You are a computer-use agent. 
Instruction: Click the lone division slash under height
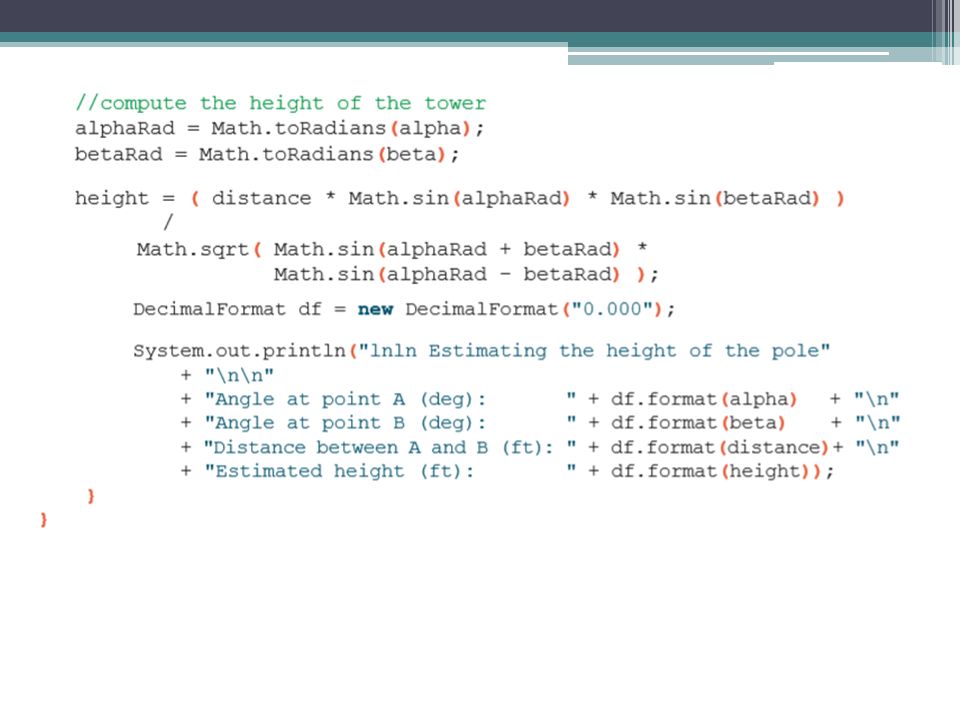click(x=168, y=221)
